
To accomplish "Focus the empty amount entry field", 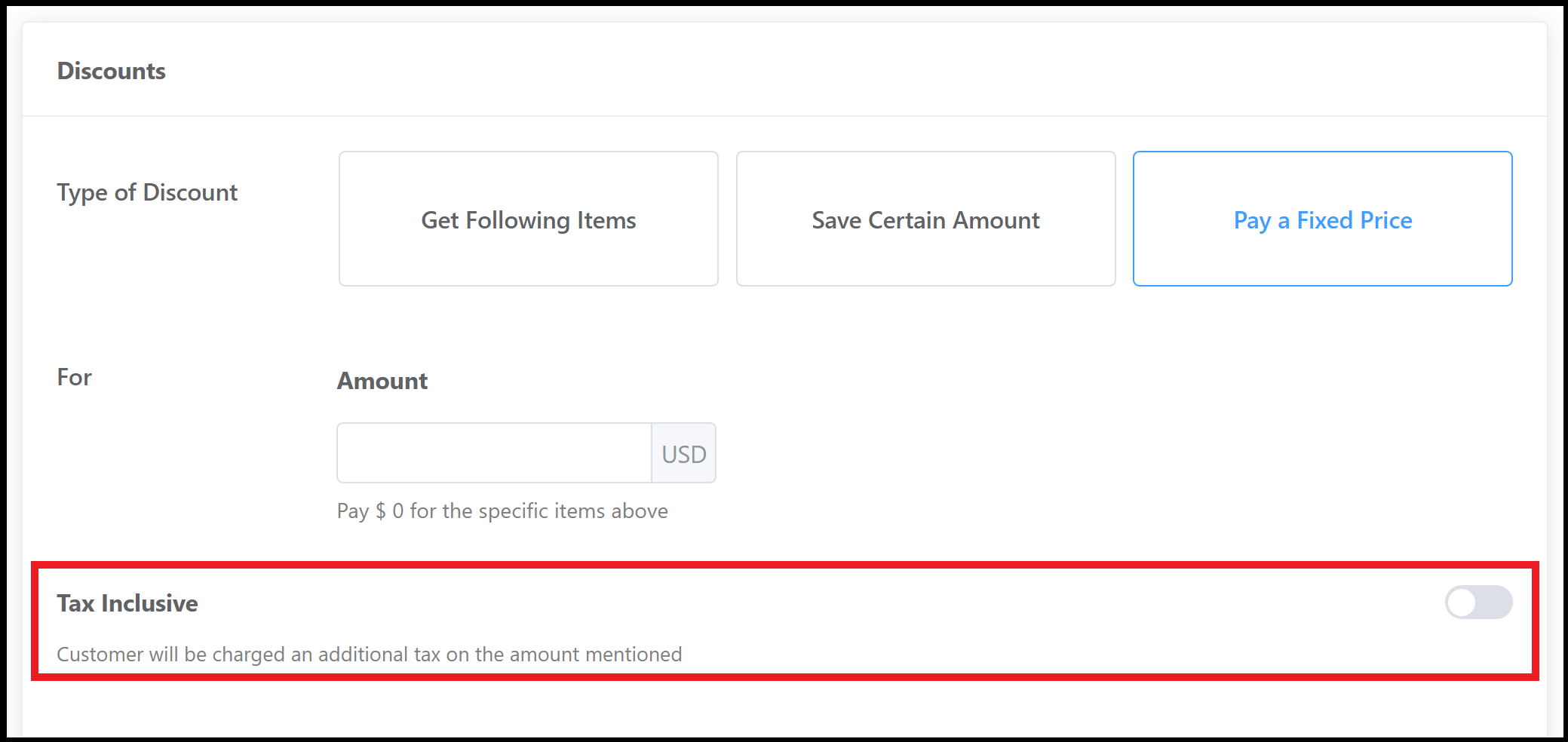I will [494, 452].
